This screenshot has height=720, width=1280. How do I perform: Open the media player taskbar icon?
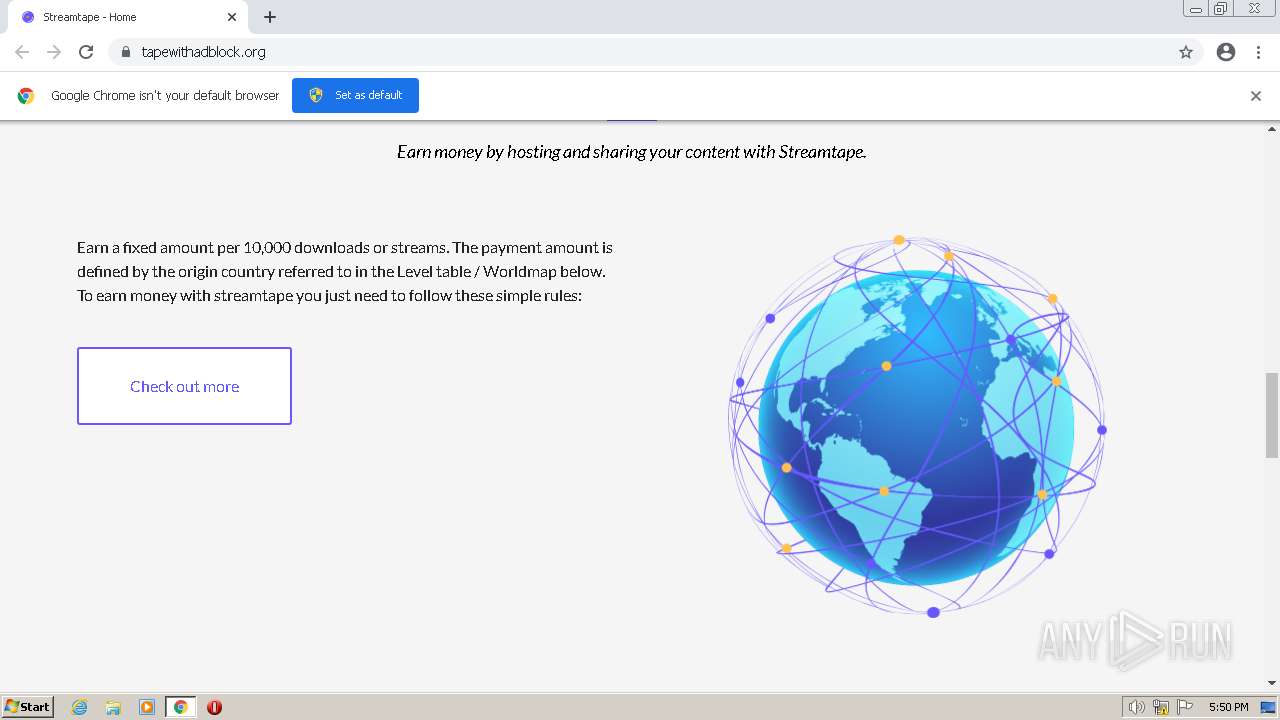pyautogui.click(x=147, y=707)
